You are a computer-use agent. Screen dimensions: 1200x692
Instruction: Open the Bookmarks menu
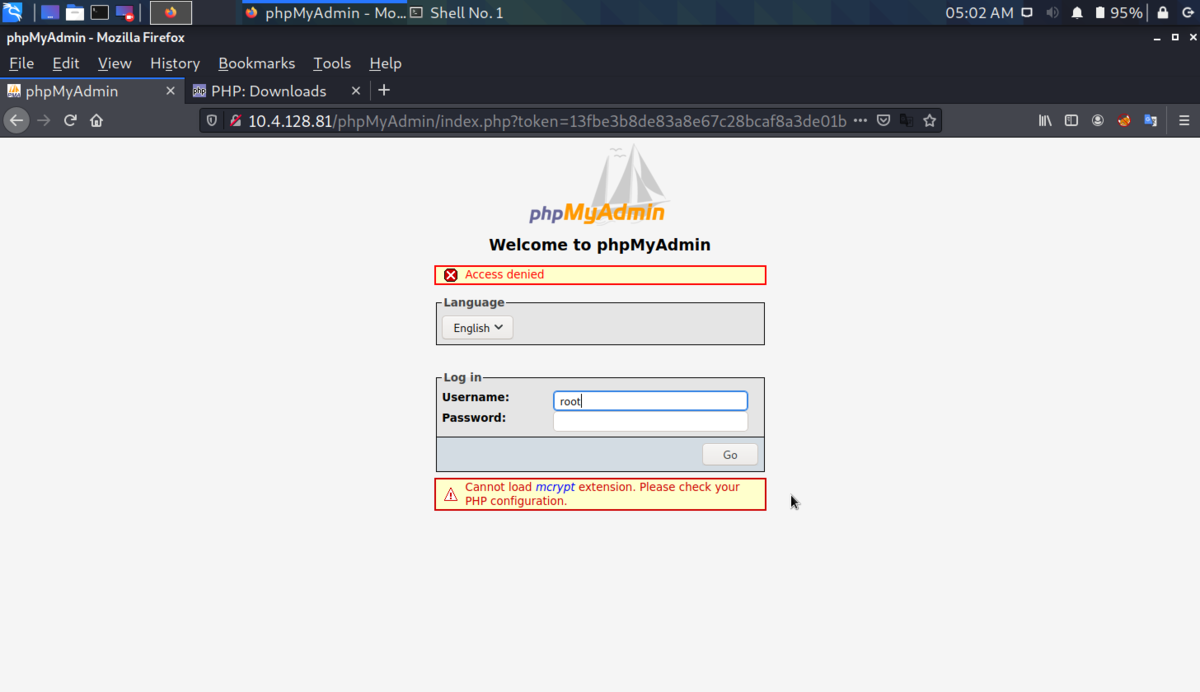257,63
